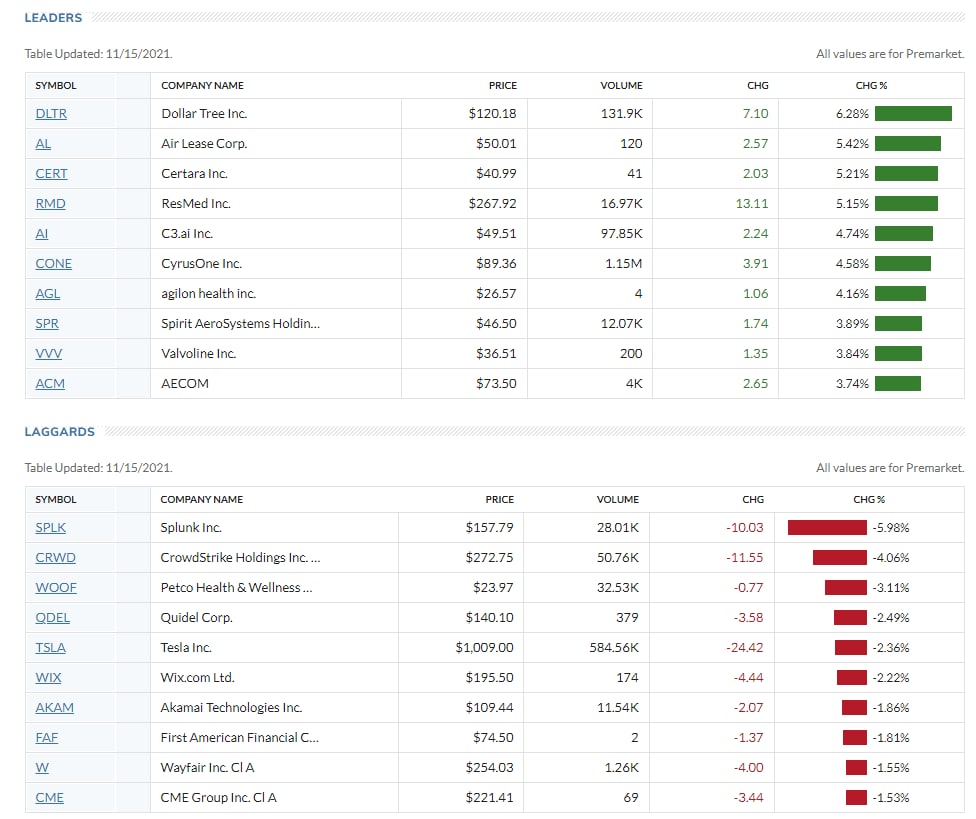
Task: Open the CME symbol link
Action: pos(50,798)
